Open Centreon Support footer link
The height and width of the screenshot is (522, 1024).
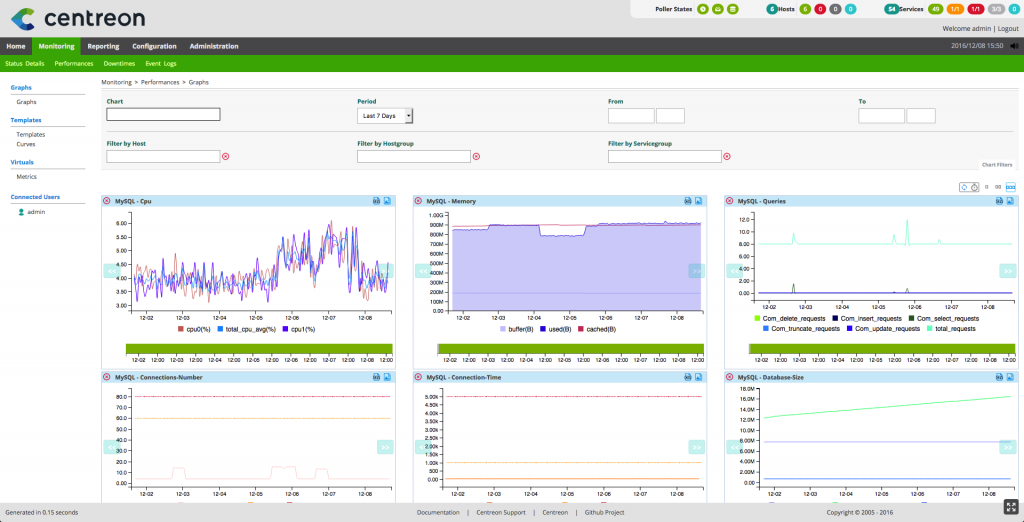click(501, 513)
